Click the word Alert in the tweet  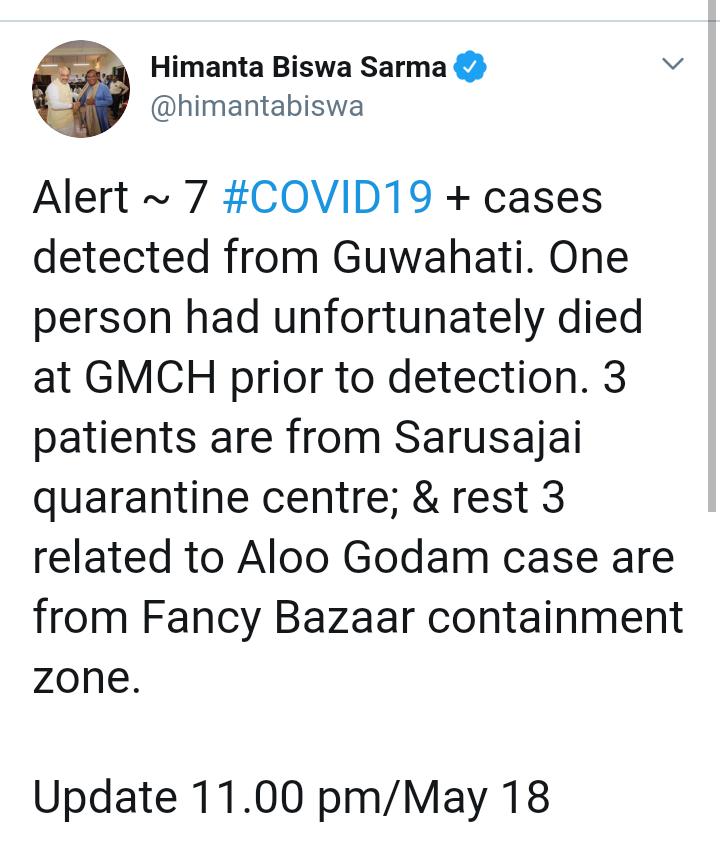coord(81,198)
